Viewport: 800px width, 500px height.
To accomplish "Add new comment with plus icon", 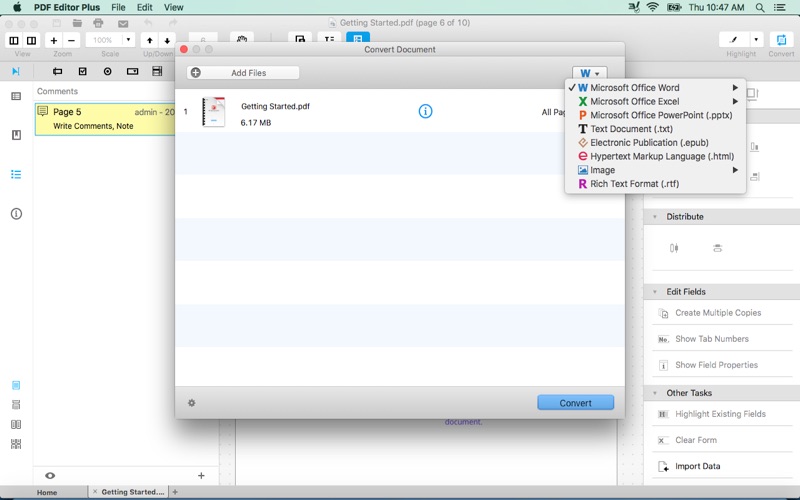I will click(x=201, y=476).
